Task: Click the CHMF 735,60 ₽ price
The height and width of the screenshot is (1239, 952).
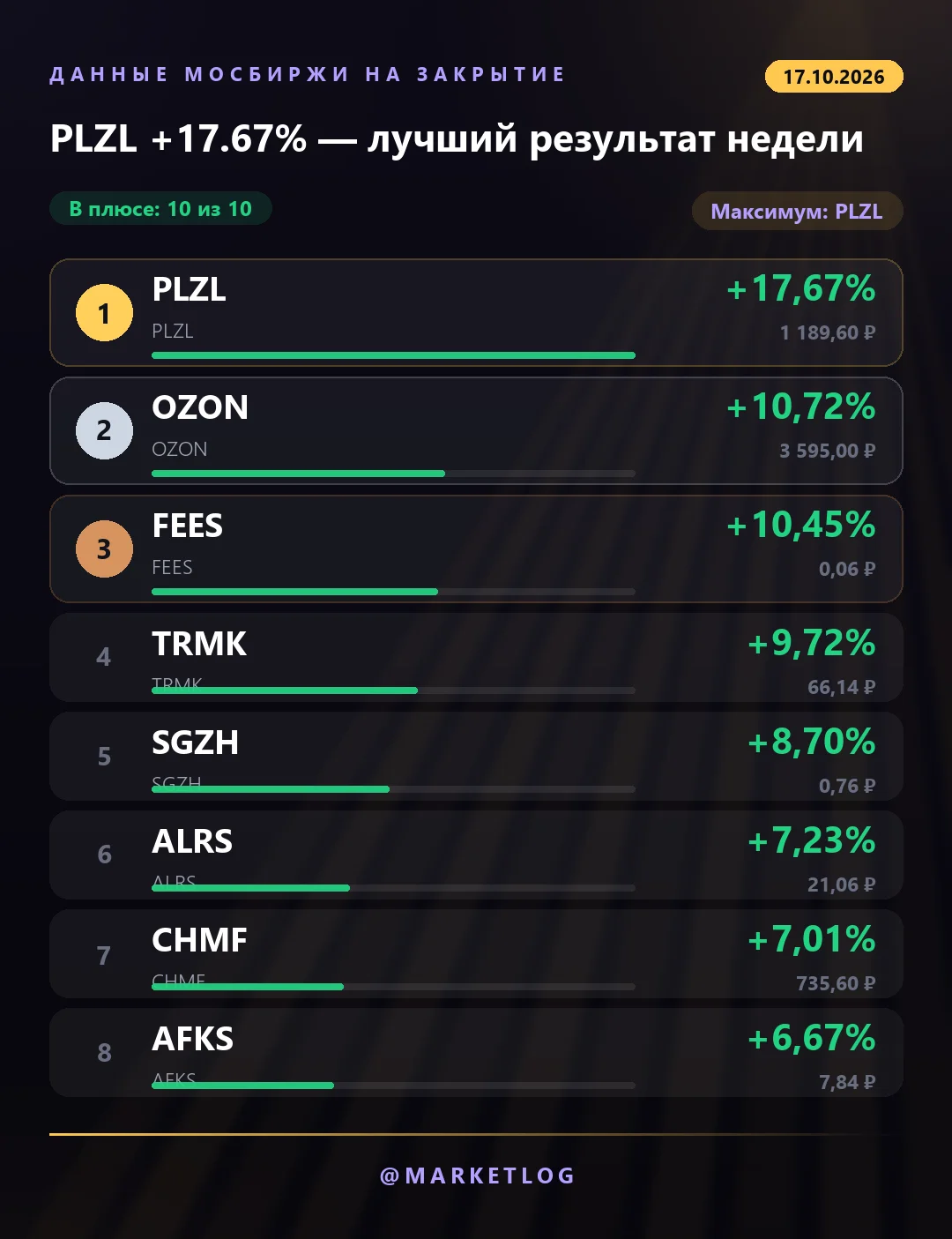Action: (836, 983)
